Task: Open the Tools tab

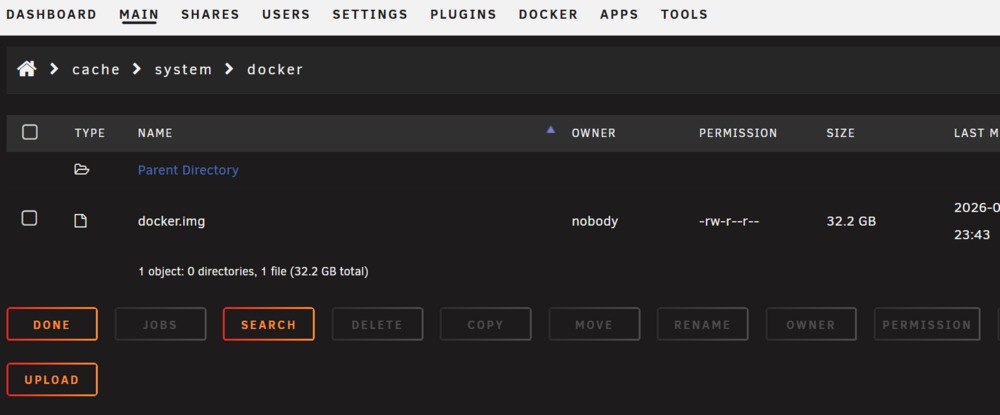Action: pyautogui.click(x=684, y=14)
